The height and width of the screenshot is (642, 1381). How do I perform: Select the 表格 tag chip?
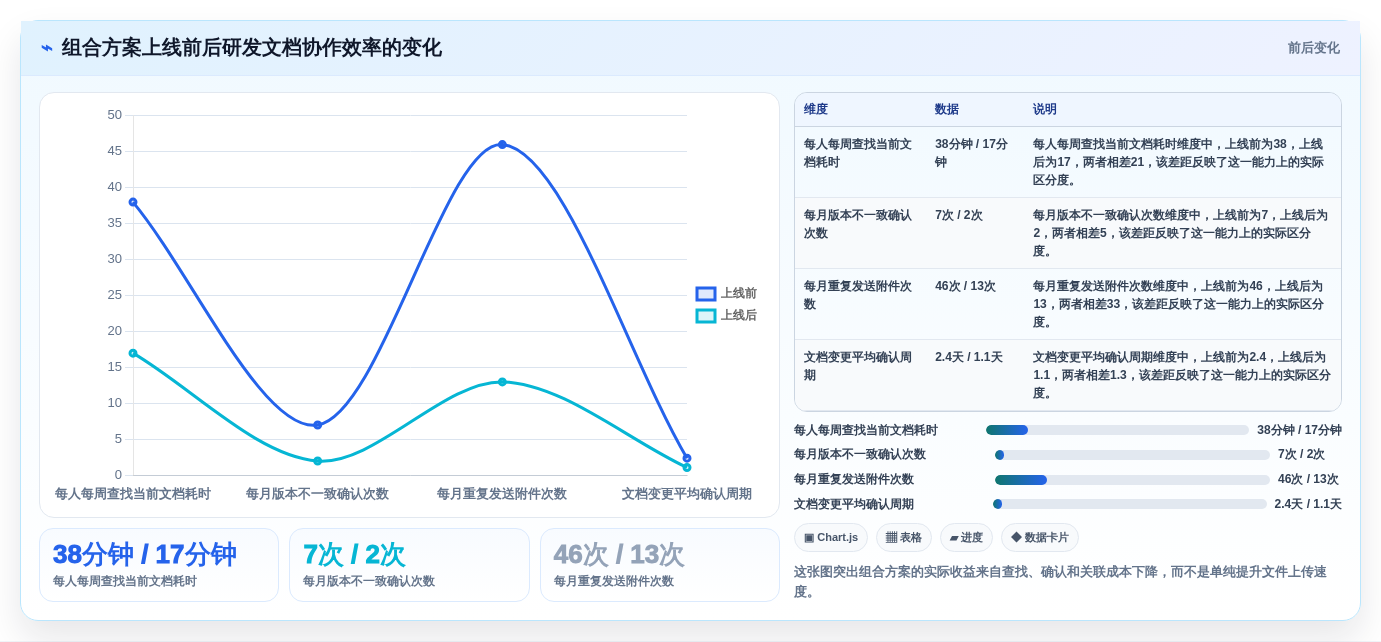pos(904,538)
